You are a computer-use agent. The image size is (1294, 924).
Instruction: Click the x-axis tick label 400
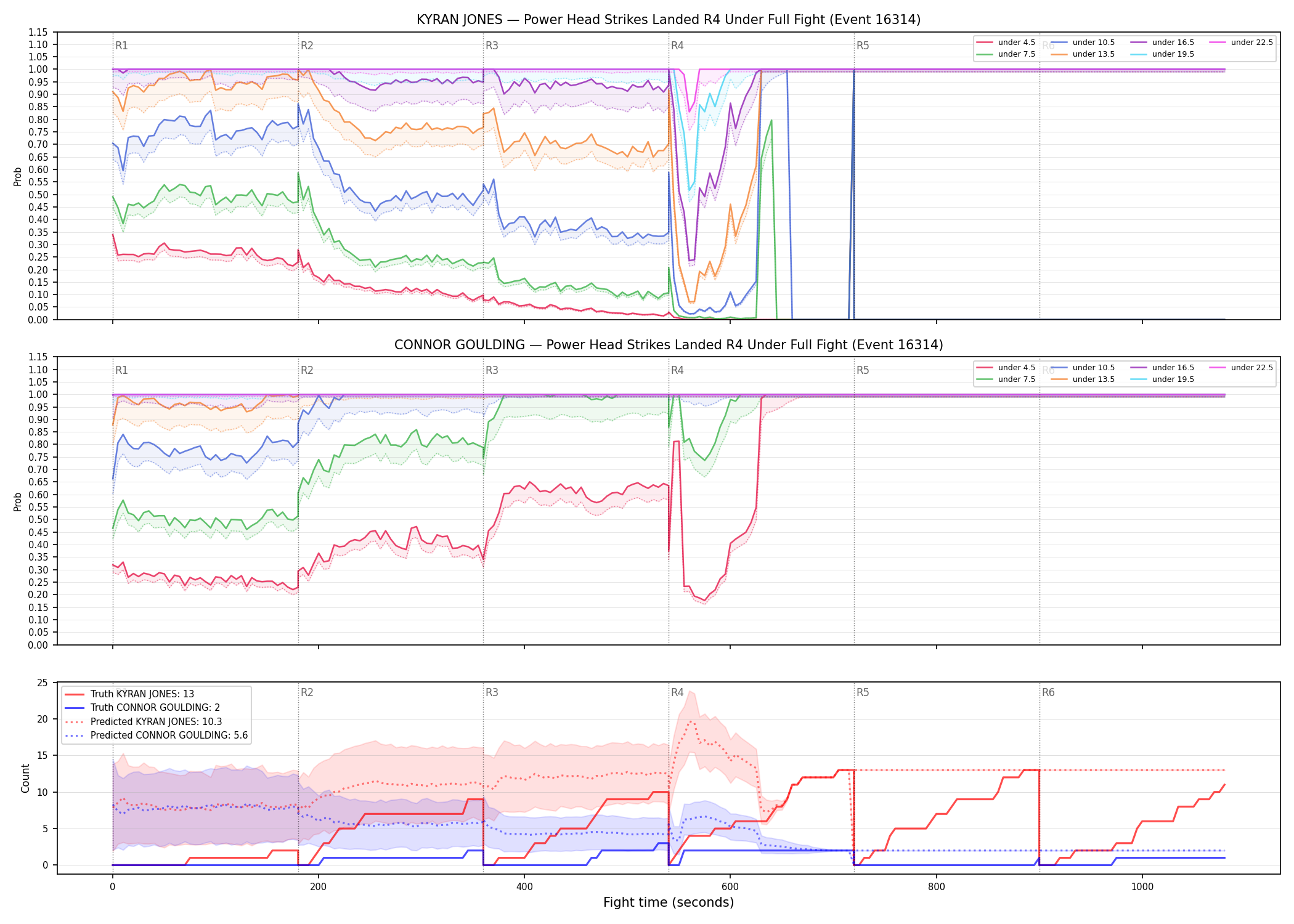pos(524,887)
